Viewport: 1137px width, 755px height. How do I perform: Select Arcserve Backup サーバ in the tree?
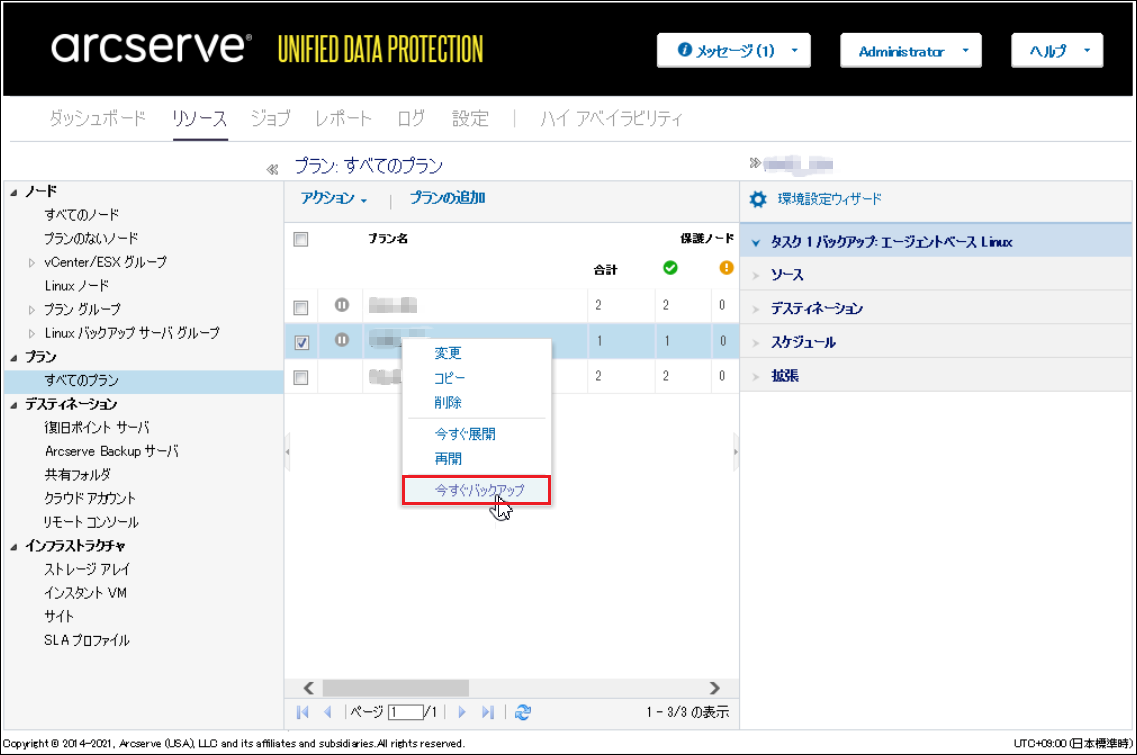(x=112, y=451)
